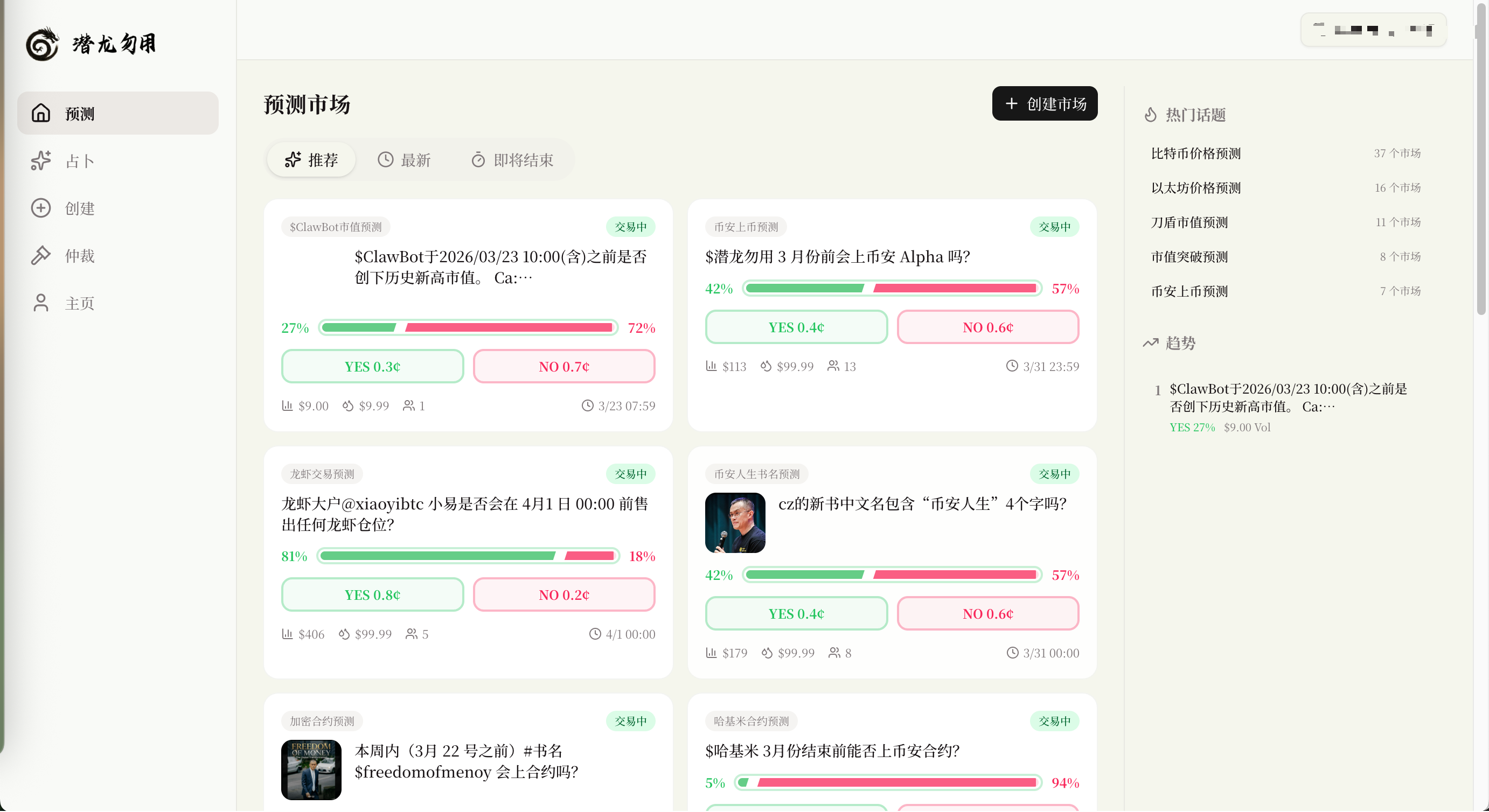This screenshot has height=812, width=1489.
Task: Click the trend arrow icon beside 趋势
Action: (x=1150, y=342)
